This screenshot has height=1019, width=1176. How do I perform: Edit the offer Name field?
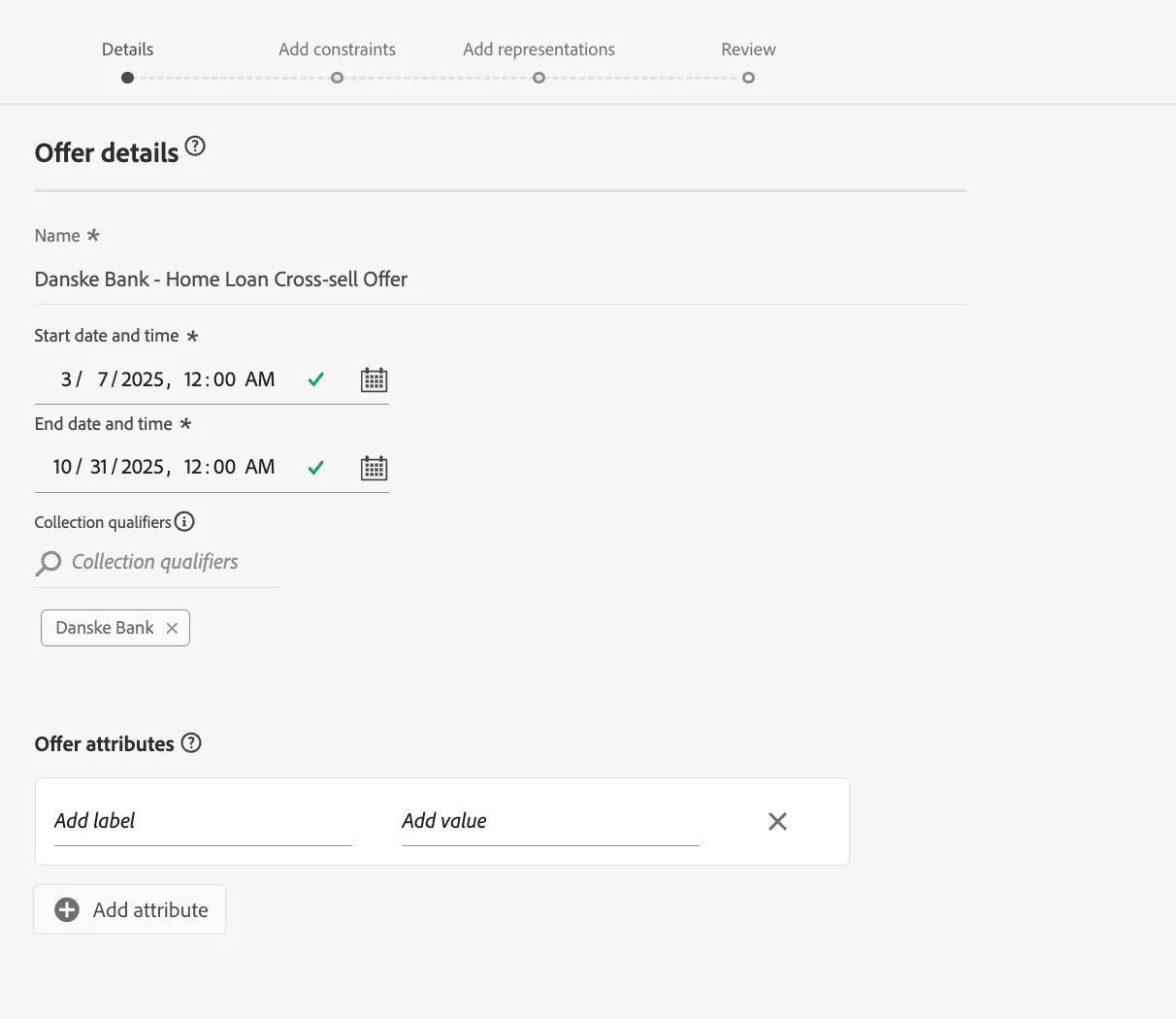coord(500,279)
